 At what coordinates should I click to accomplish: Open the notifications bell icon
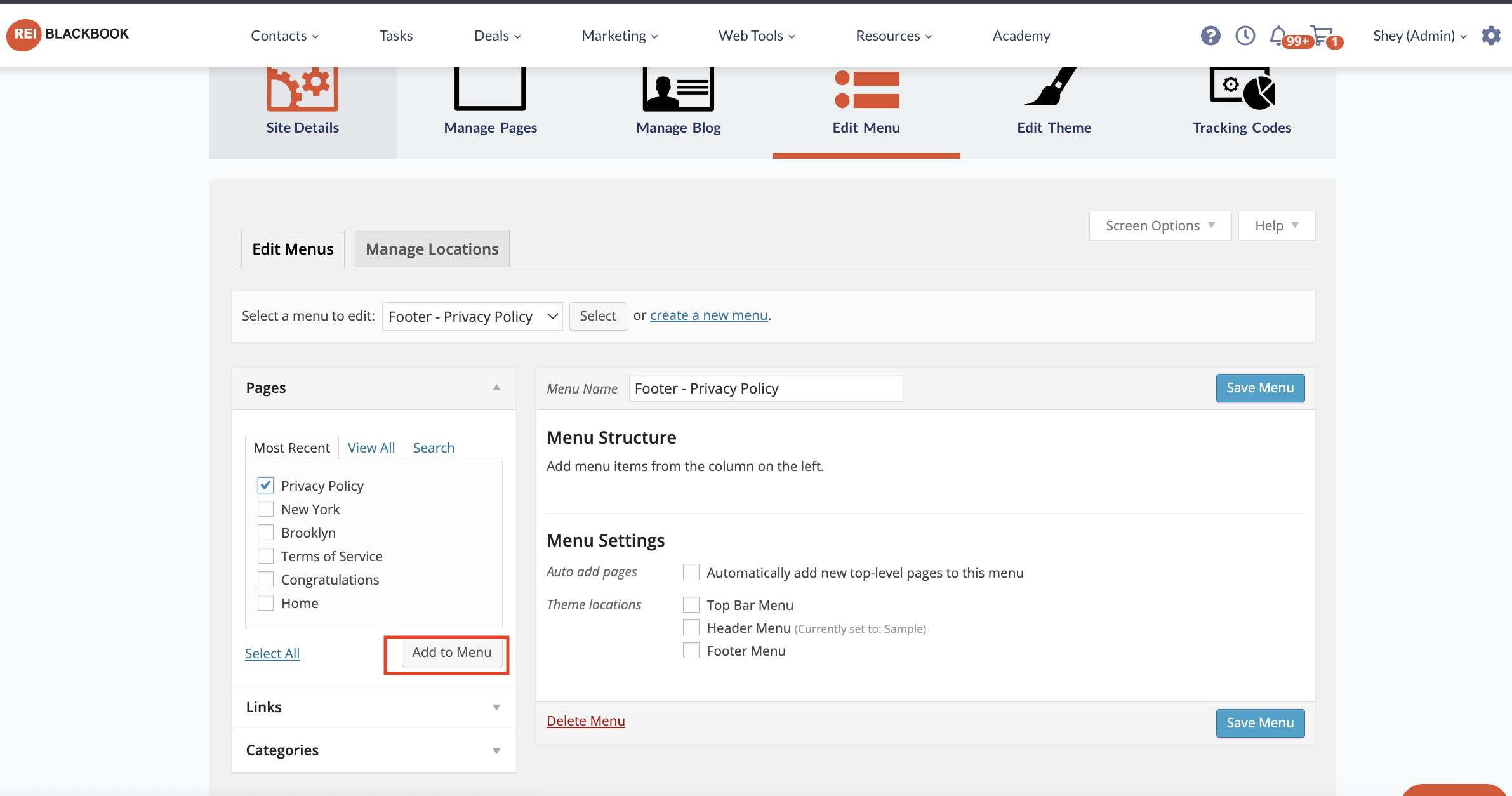[1278, 36]
